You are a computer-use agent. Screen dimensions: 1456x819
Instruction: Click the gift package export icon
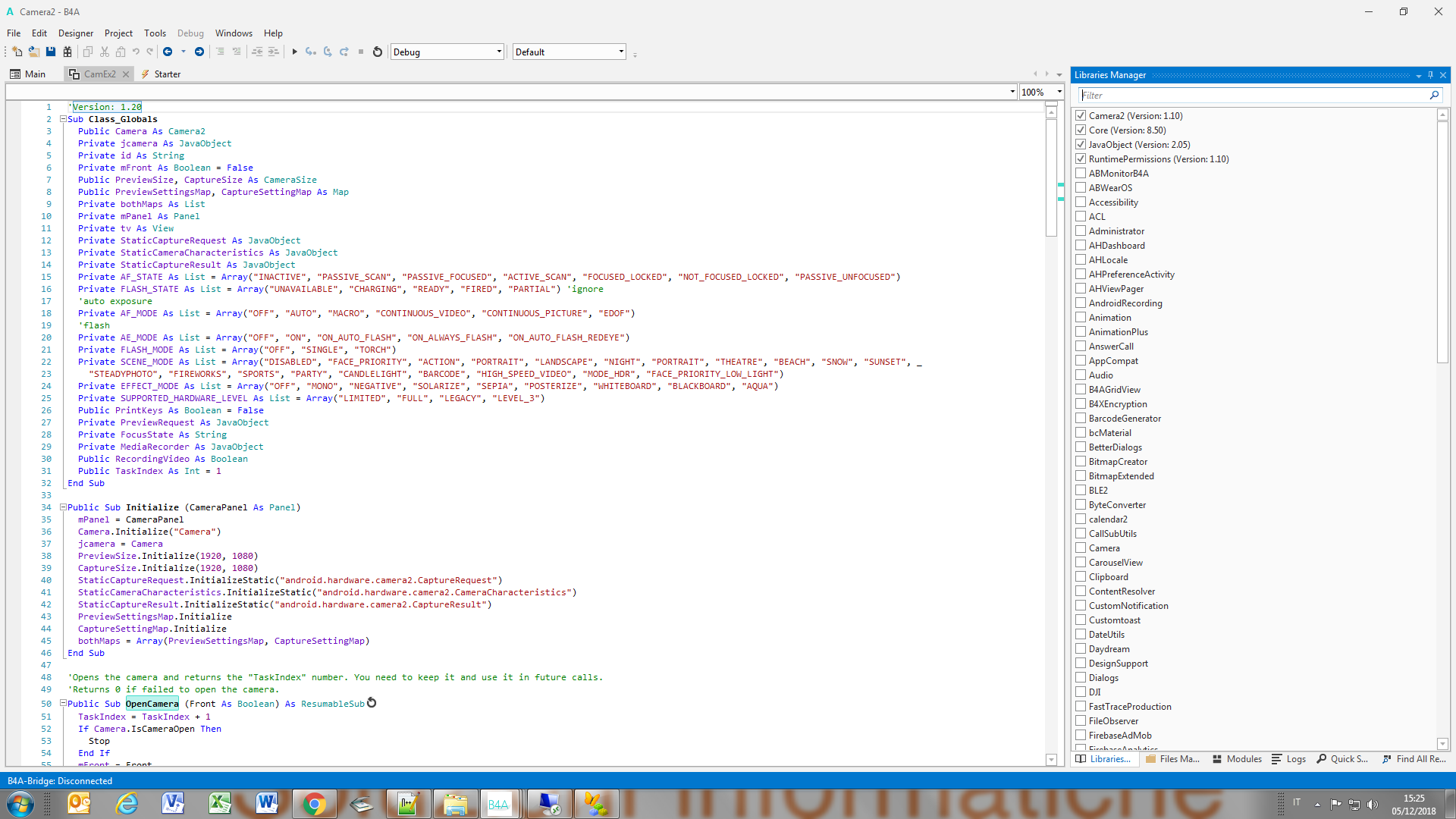point(67,52)
